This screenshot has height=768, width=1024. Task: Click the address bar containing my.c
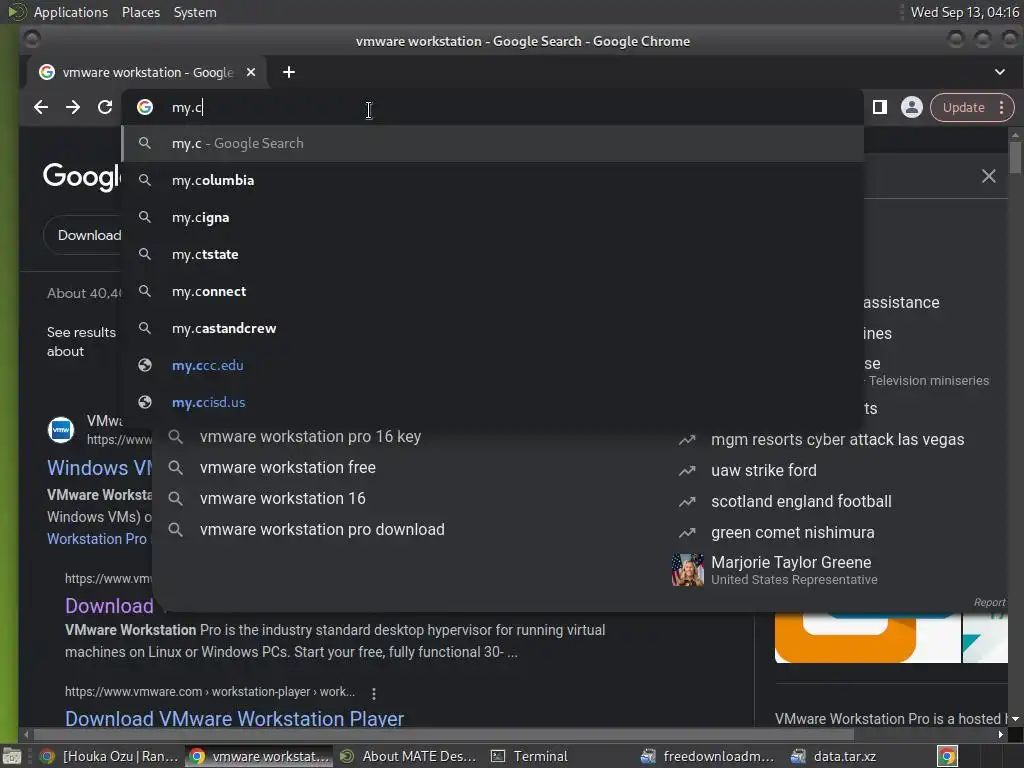point(493,107)
